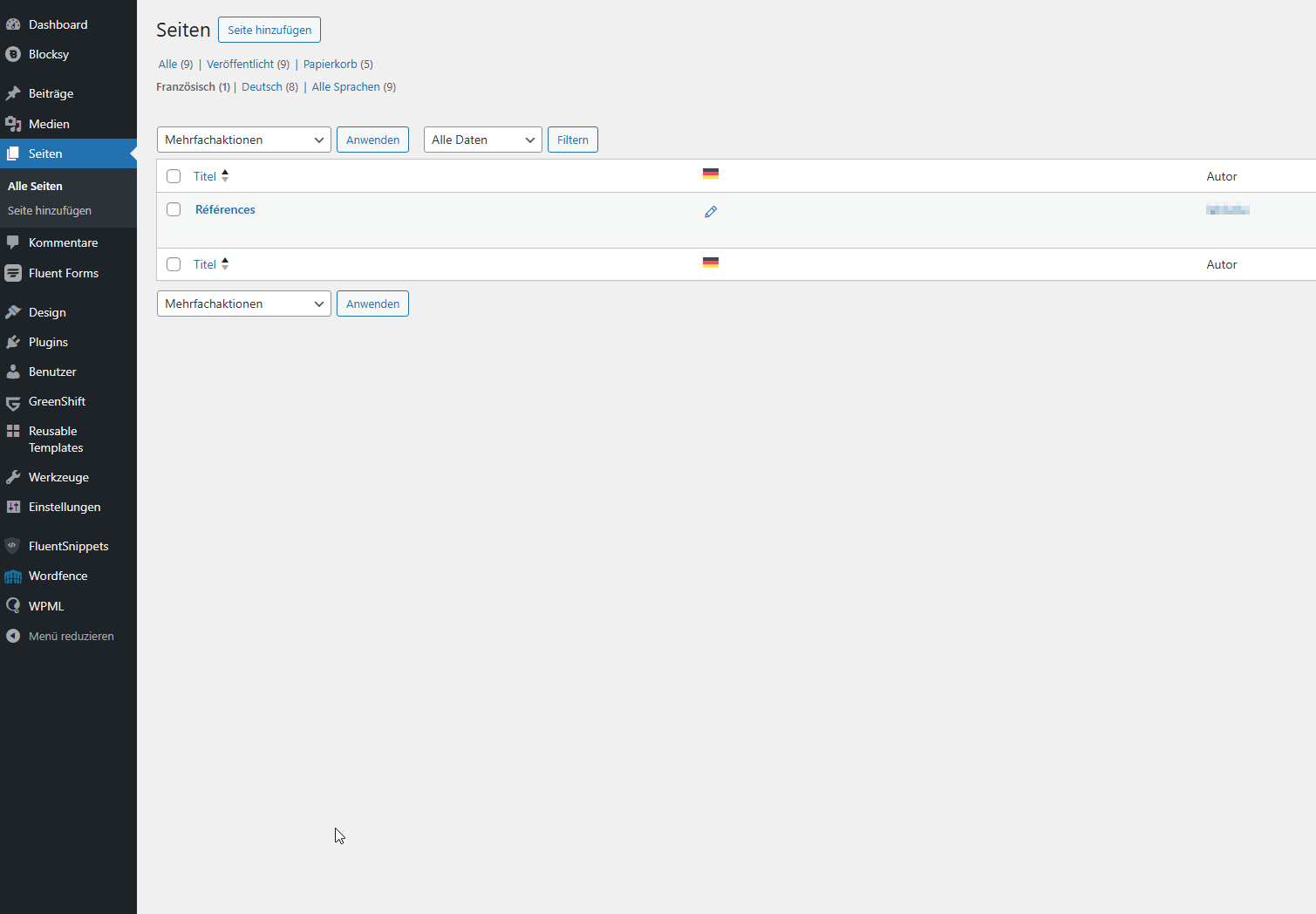Tick the checkbox for Références page

(174, 209)
